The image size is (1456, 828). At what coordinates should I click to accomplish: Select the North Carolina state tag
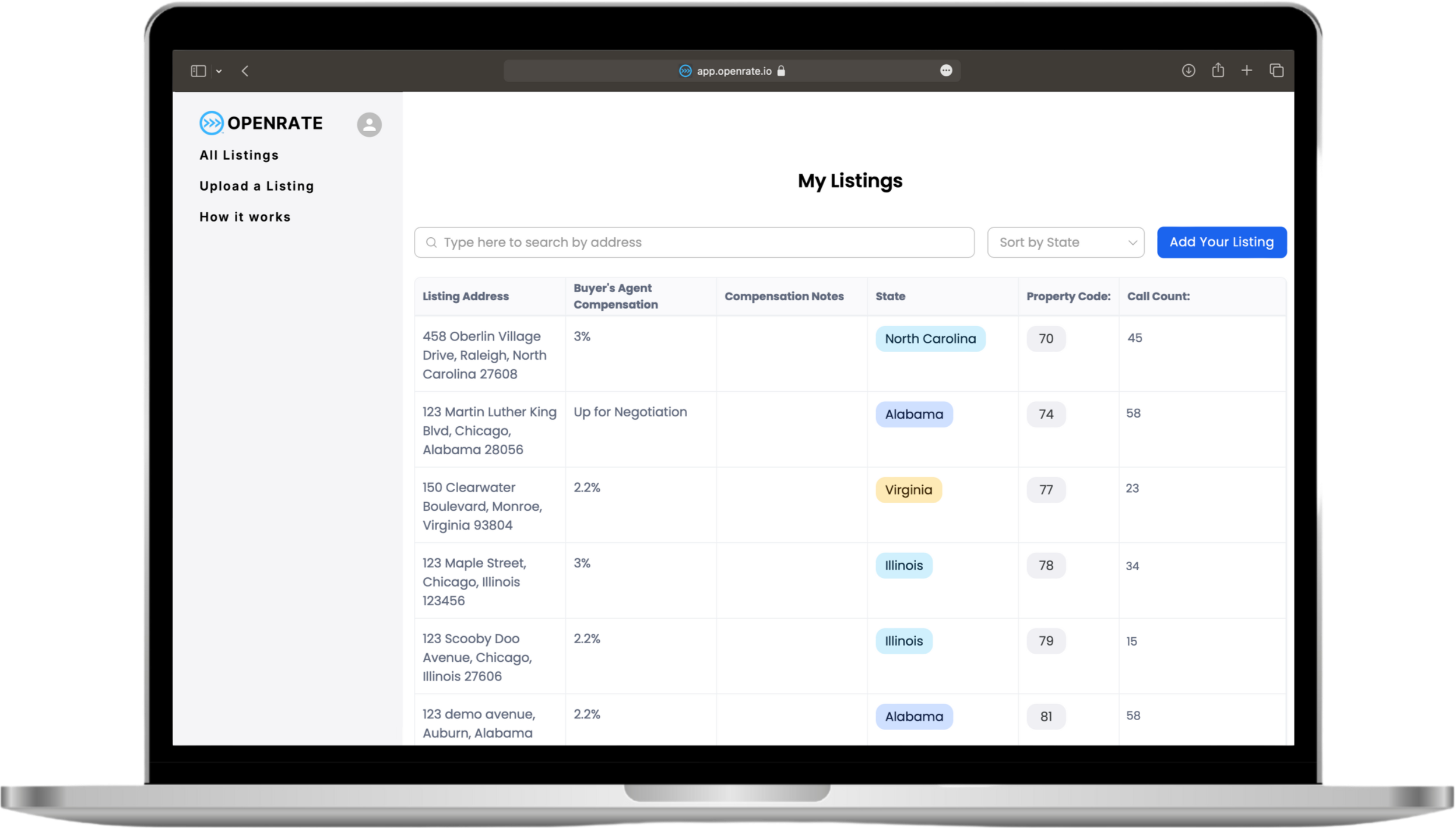930,339
